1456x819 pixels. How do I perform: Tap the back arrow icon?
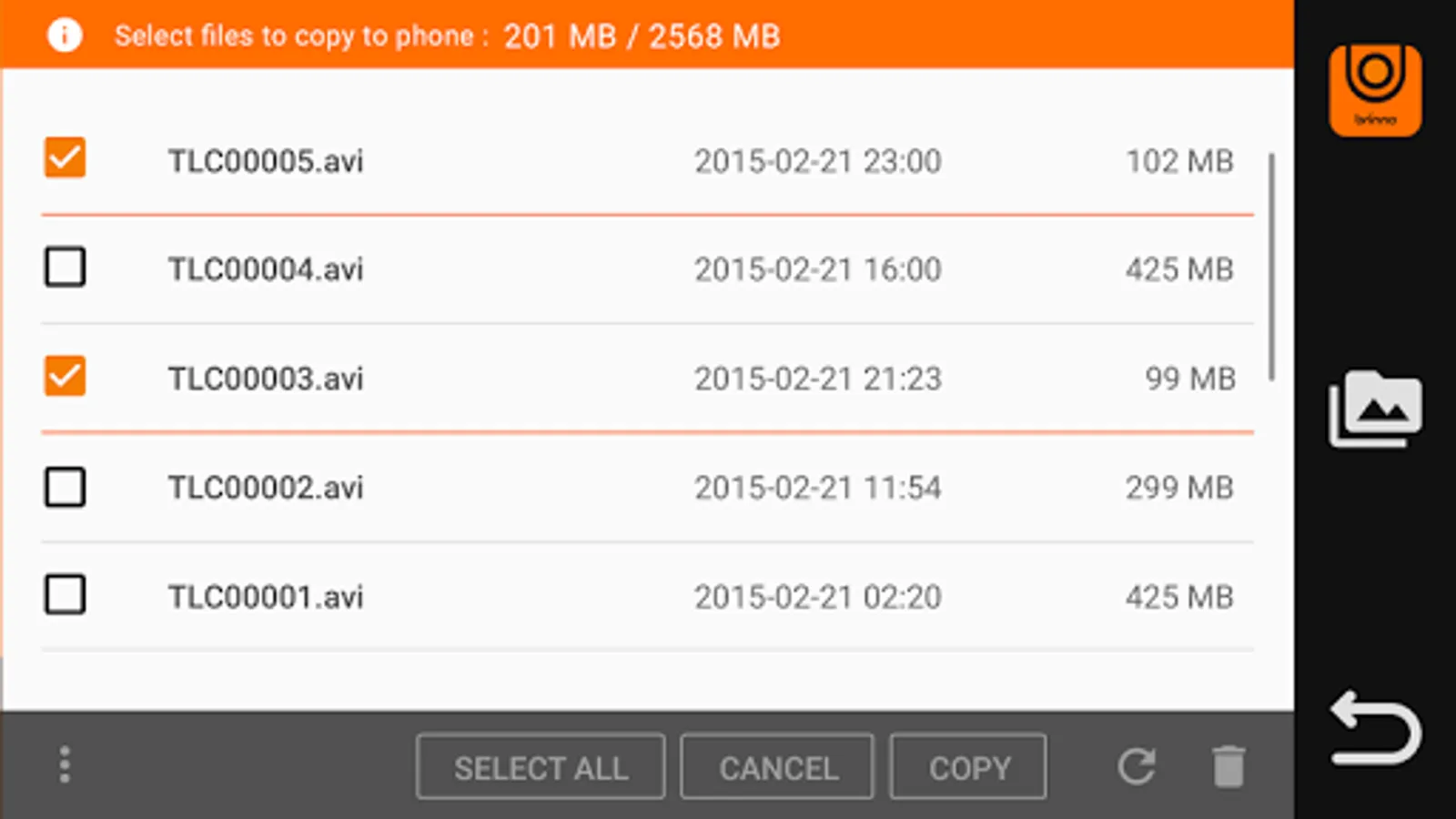[x=1375, y=728]
